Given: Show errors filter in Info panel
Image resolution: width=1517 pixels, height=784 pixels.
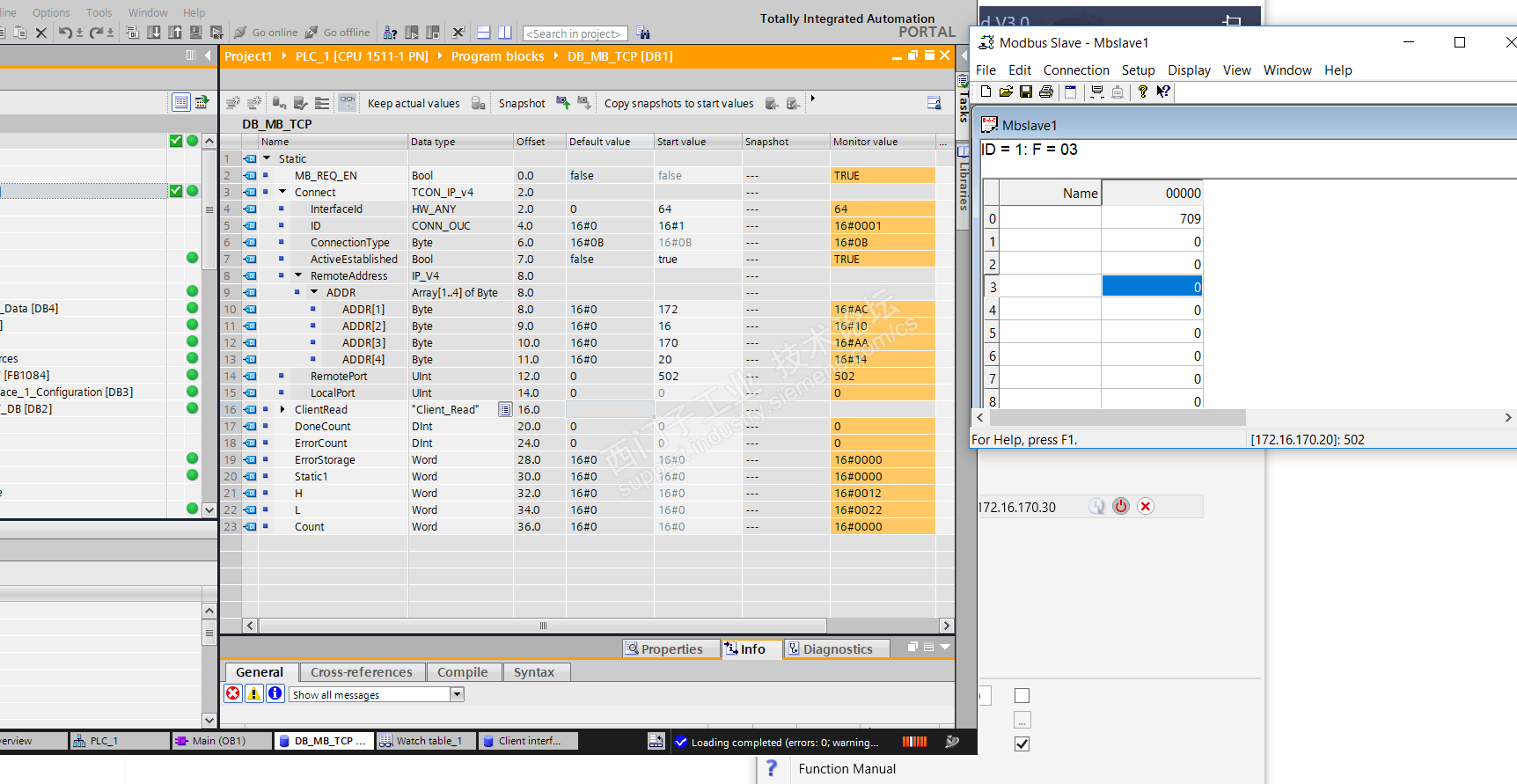Looking at the screenshot, I should click(x=233, y=693).
